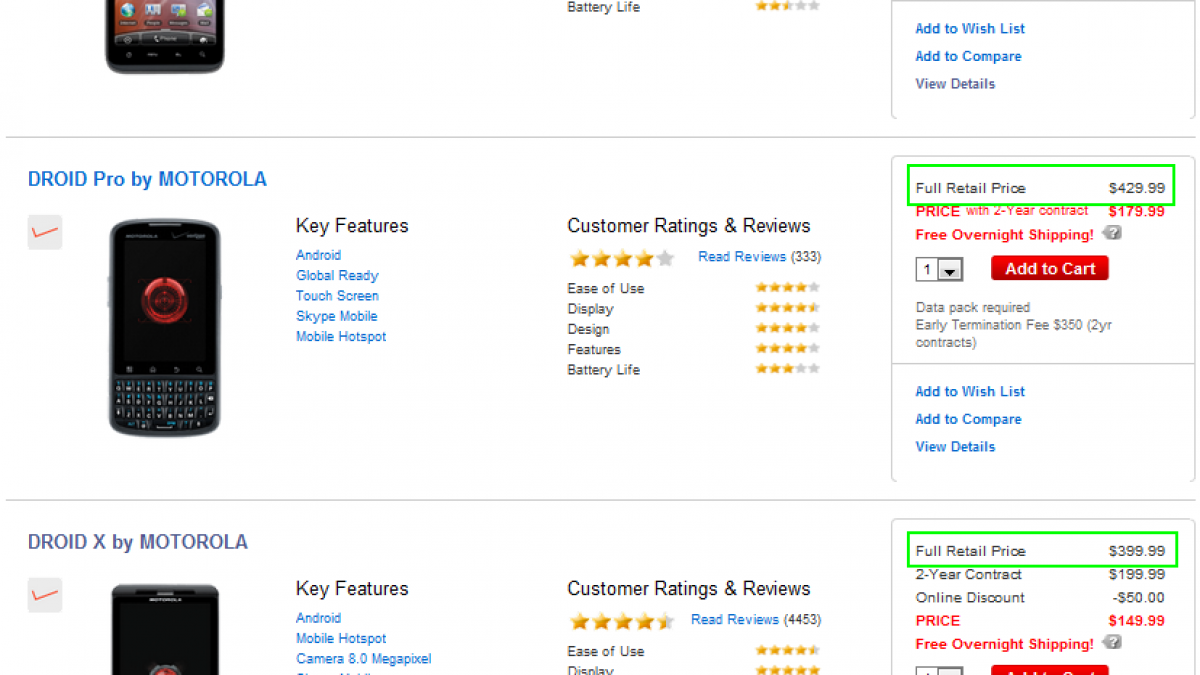
Task: Add the DROID Pro to Compare
Action: click(x=968, y=419)
